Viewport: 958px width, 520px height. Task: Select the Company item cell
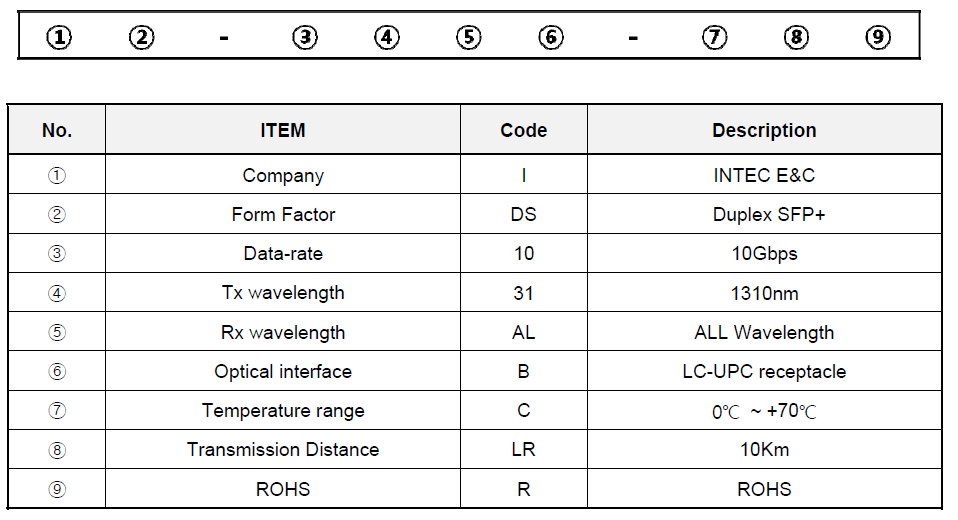click(x=283, y=175)
